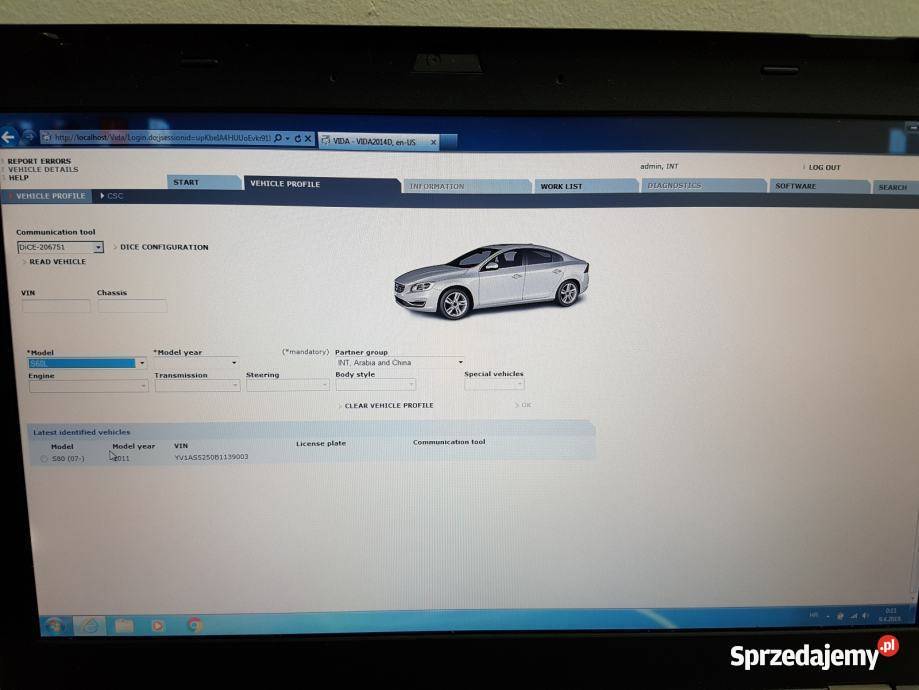This screenshot has width=919, height=690.
Task: Click READ VEHICLE
Action: (57, 262)
